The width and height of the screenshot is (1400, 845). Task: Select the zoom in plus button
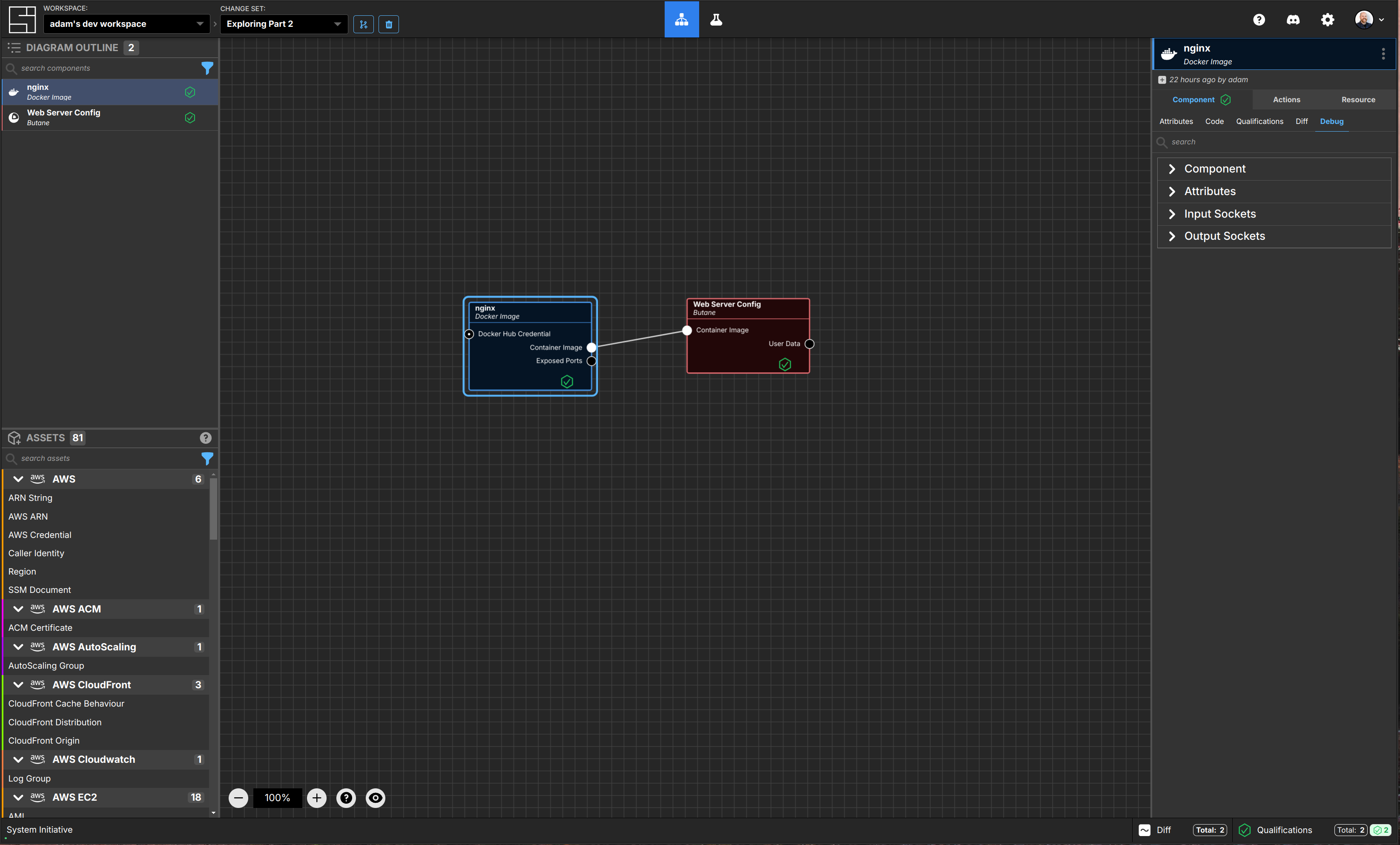[316, 797]
